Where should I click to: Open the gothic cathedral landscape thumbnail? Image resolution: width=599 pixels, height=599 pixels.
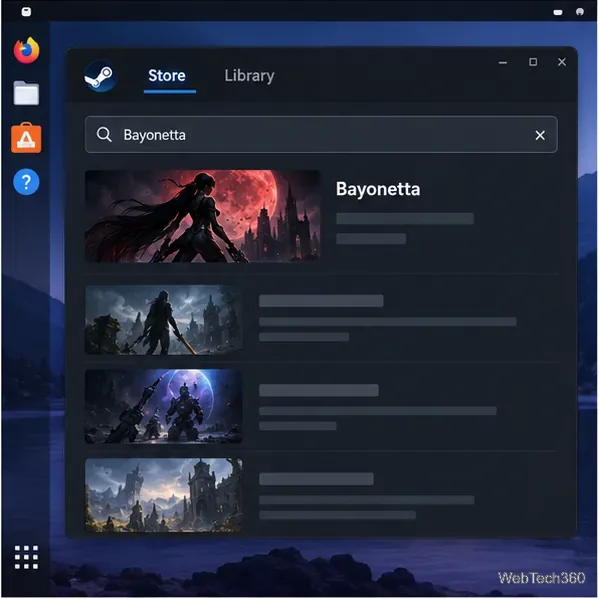click(164, 495)
